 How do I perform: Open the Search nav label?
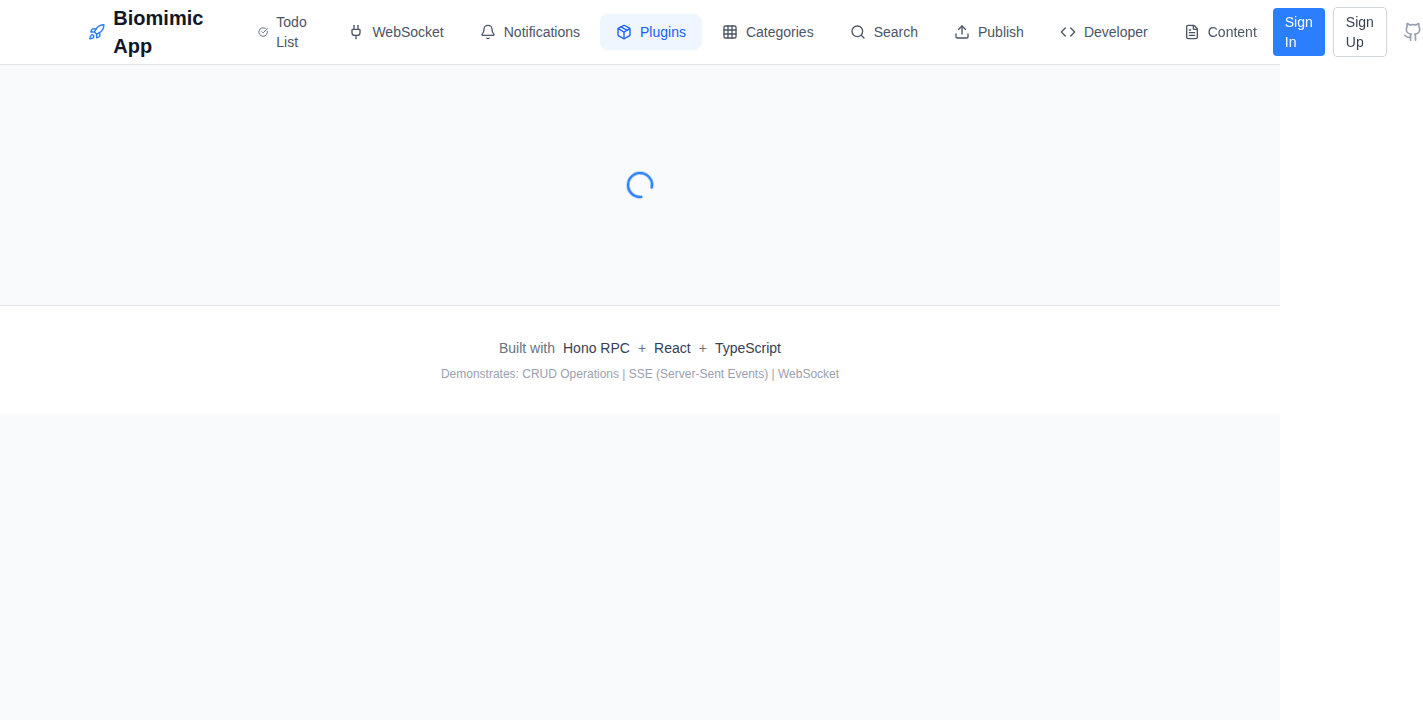pyautogui.click(x=896, y=32)
